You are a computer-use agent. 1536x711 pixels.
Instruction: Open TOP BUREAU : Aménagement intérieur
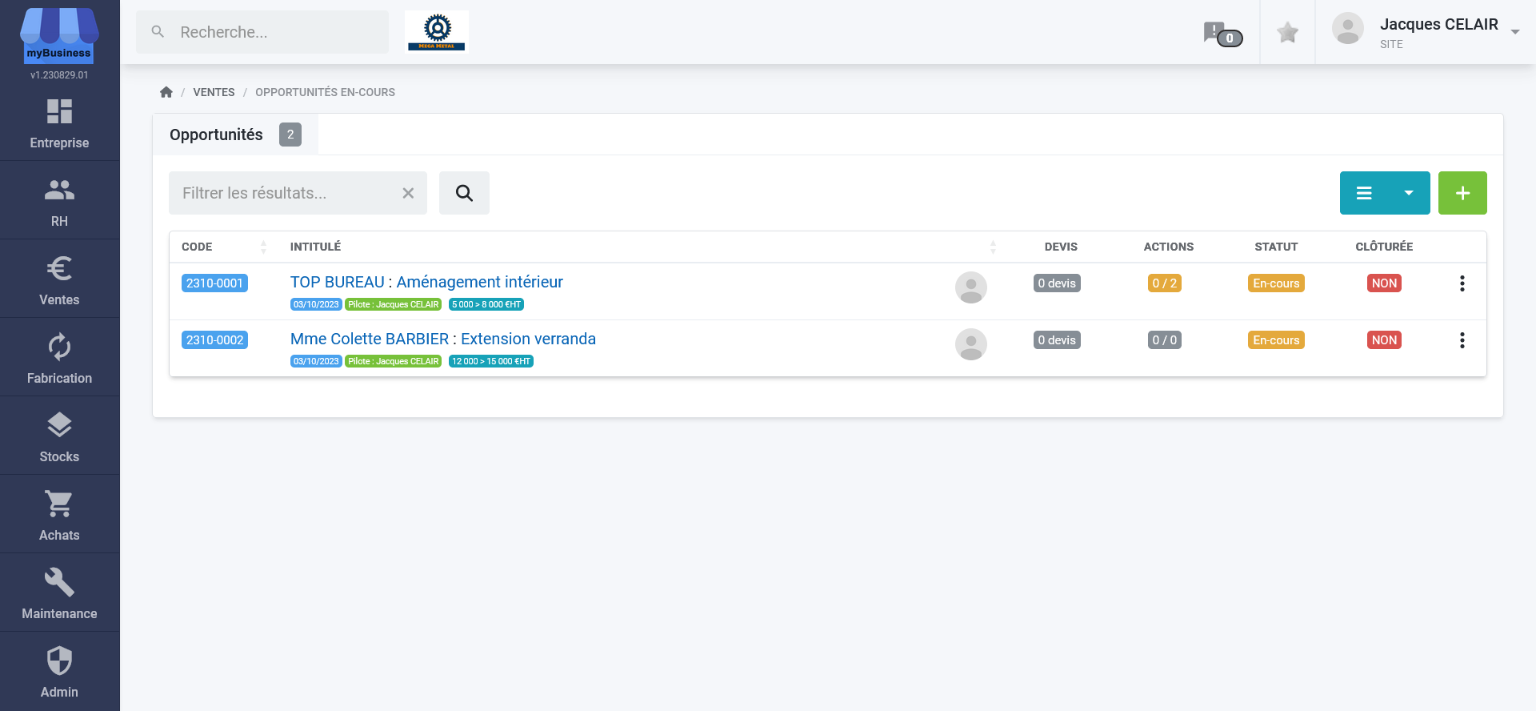(426, 282)
